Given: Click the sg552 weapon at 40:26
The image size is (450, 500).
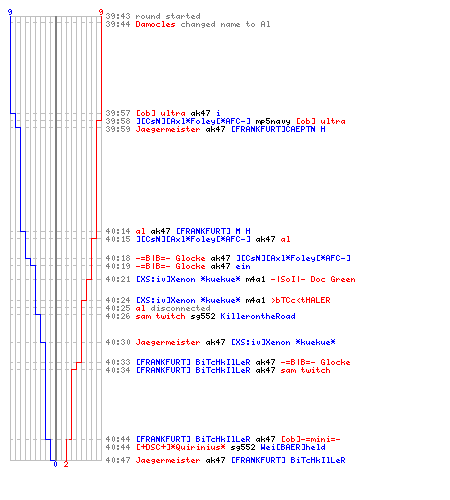Looking at the screenshot, I should click(x=203, y=316).
